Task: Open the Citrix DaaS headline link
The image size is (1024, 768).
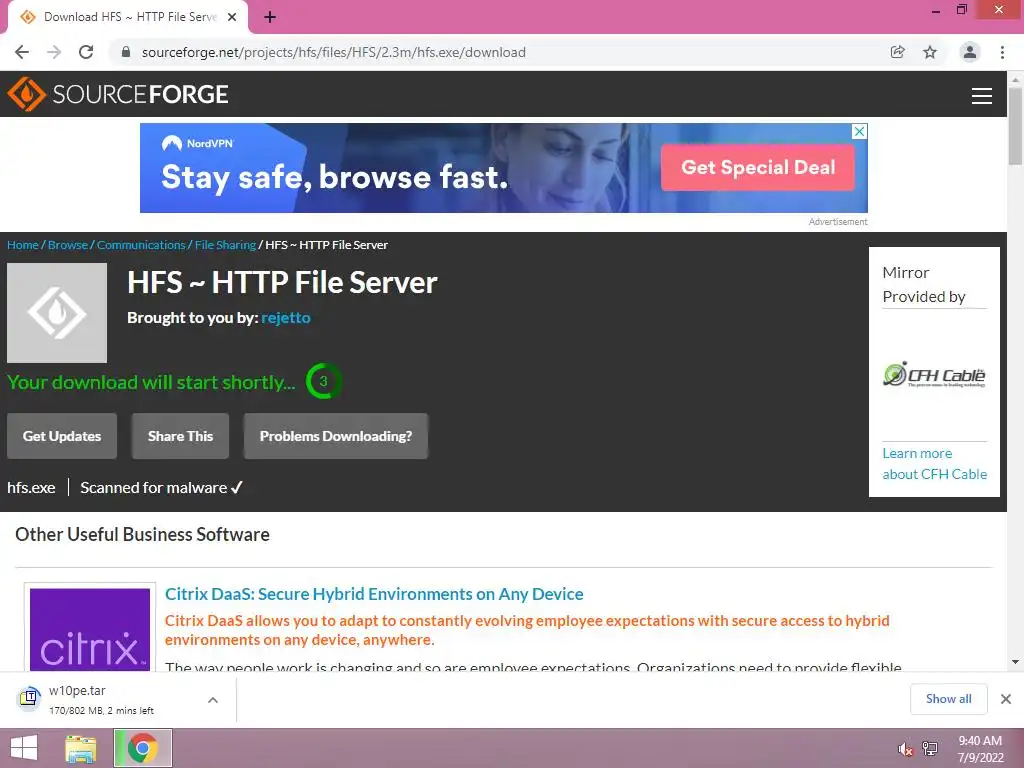Action: point(374,594)
